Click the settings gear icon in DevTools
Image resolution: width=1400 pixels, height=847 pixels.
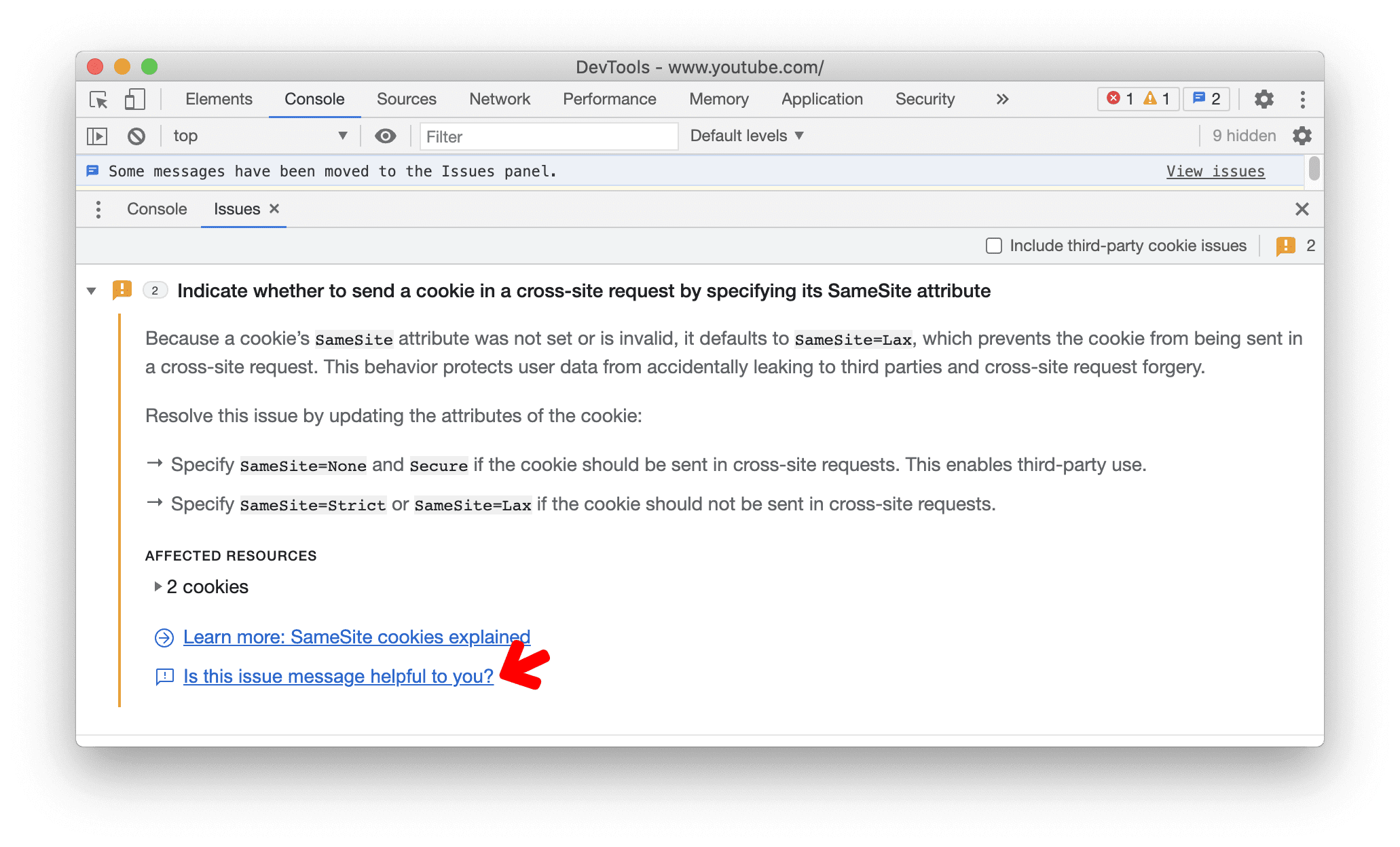1264,98
